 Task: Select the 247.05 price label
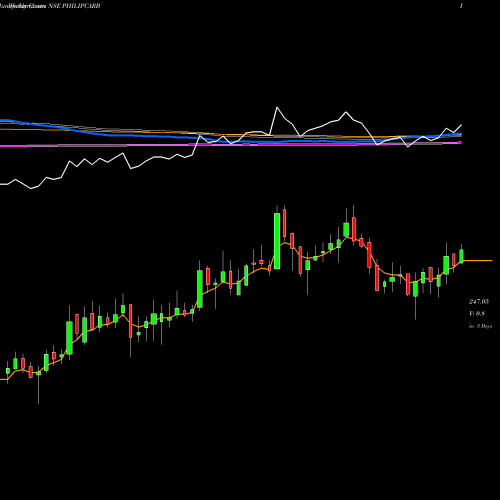(x=479, y=302)
